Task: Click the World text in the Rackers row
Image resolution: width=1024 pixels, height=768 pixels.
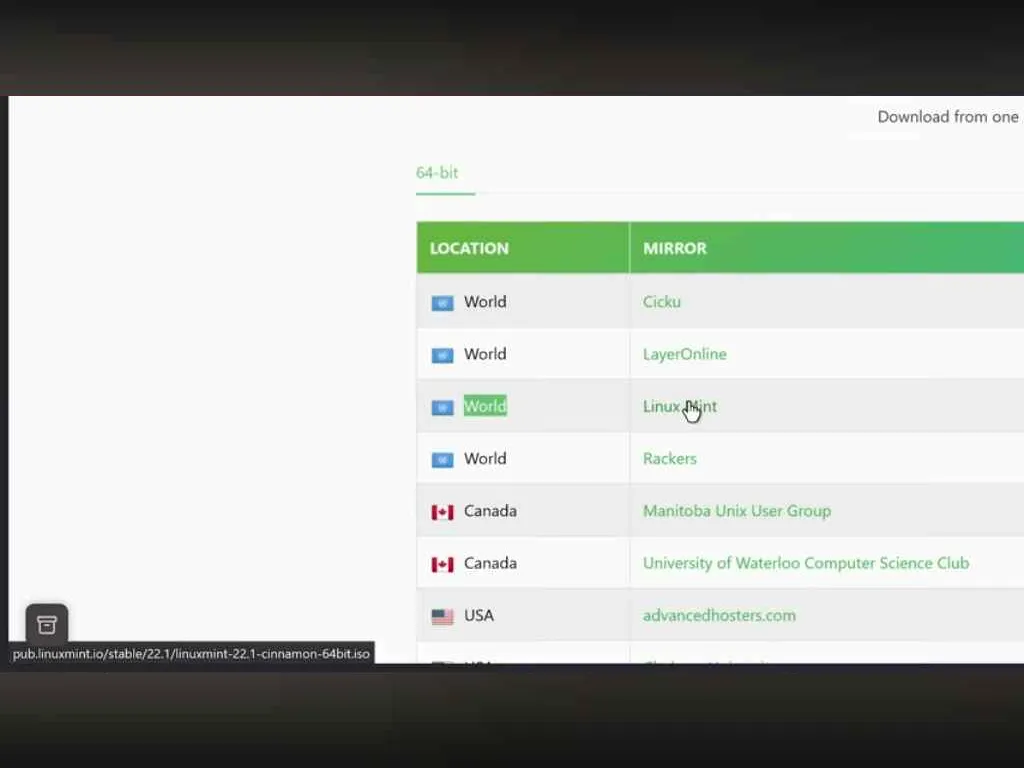Action: [x=485, y=458]
